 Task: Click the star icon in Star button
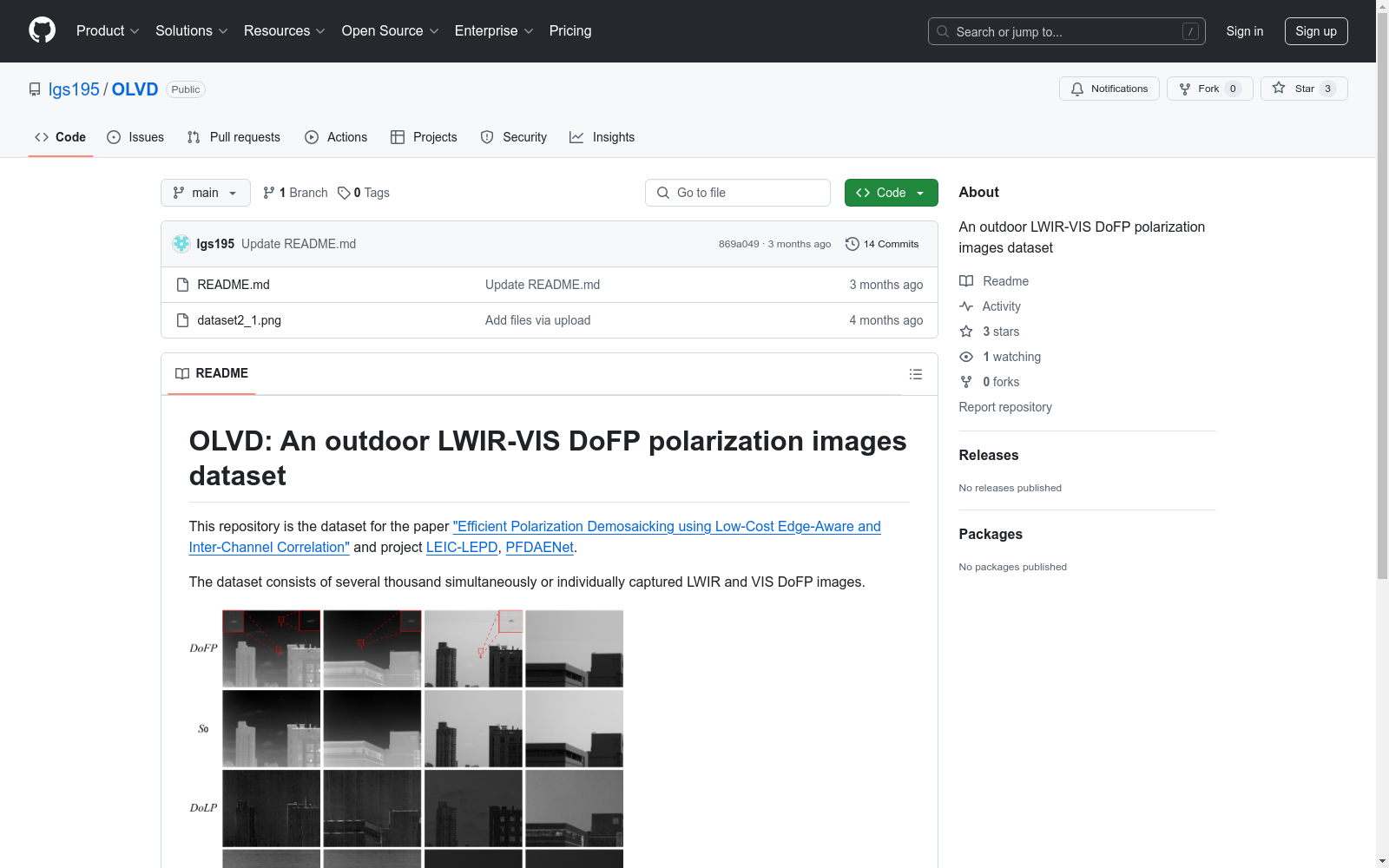(1279, 88)
